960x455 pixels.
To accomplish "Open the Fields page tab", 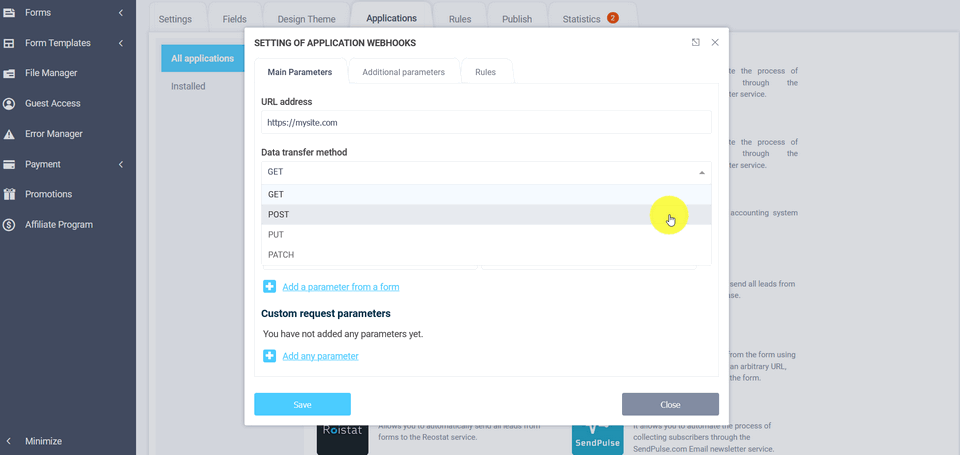I will [234, 19].
